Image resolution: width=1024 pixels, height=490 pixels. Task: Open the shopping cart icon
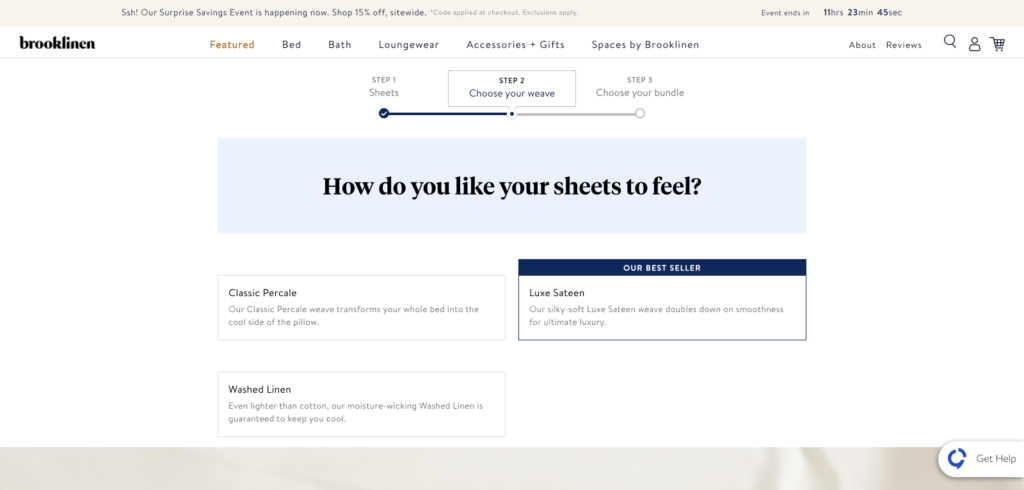(997, 44)
